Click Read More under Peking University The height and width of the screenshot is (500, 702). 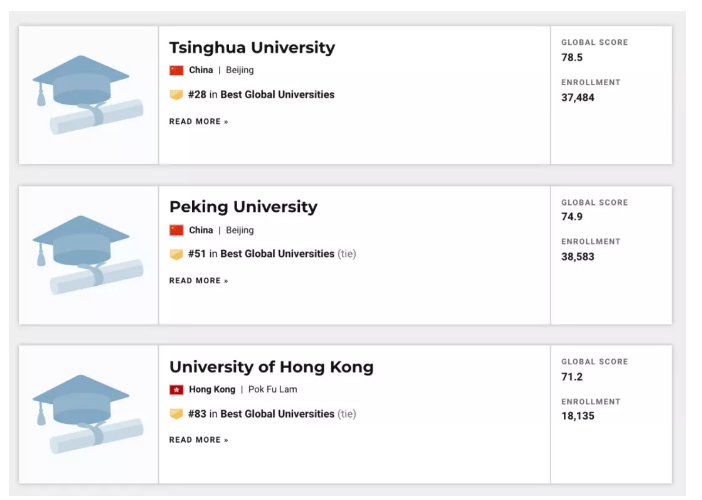click(198, 281)
